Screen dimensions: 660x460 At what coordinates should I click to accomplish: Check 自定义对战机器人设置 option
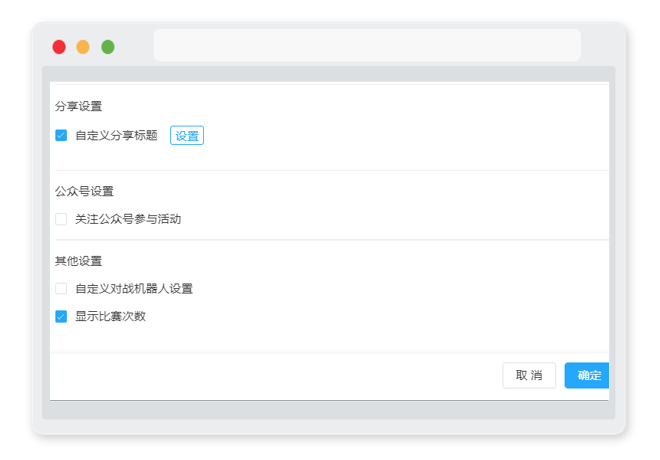[x=61, y=289]
